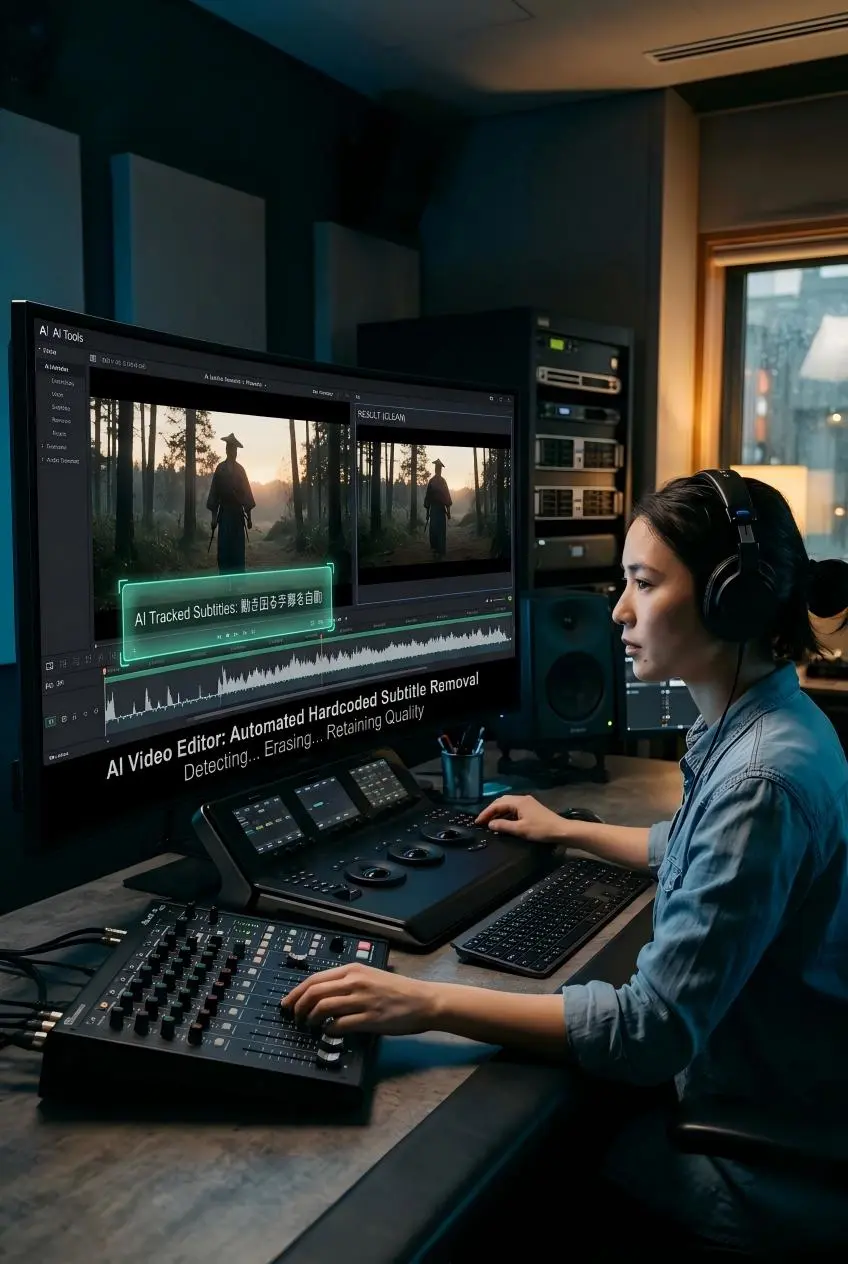848x1264 pixels.
Task: Open the Audio Denoise tool
Action: click(x=62, y=460)
